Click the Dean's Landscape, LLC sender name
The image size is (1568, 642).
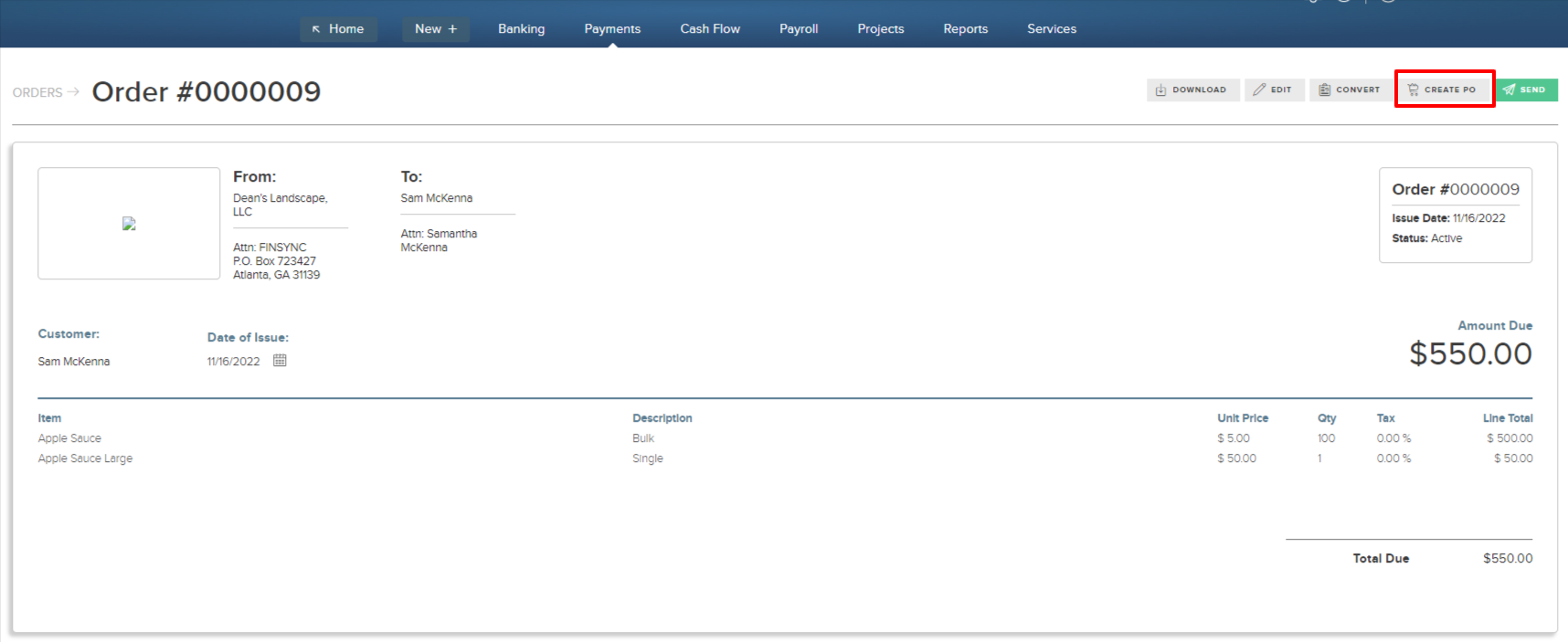[x=280, y=205]
